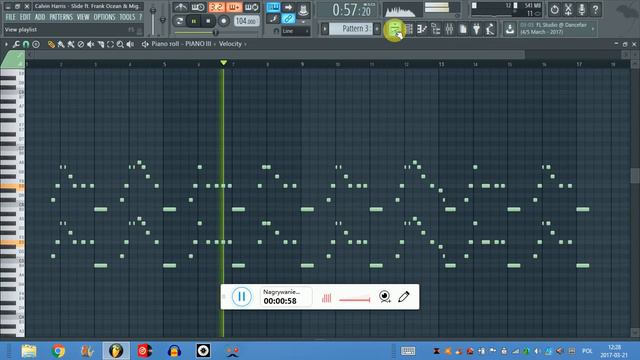Click the tempo tapper icon

point(490,29)
